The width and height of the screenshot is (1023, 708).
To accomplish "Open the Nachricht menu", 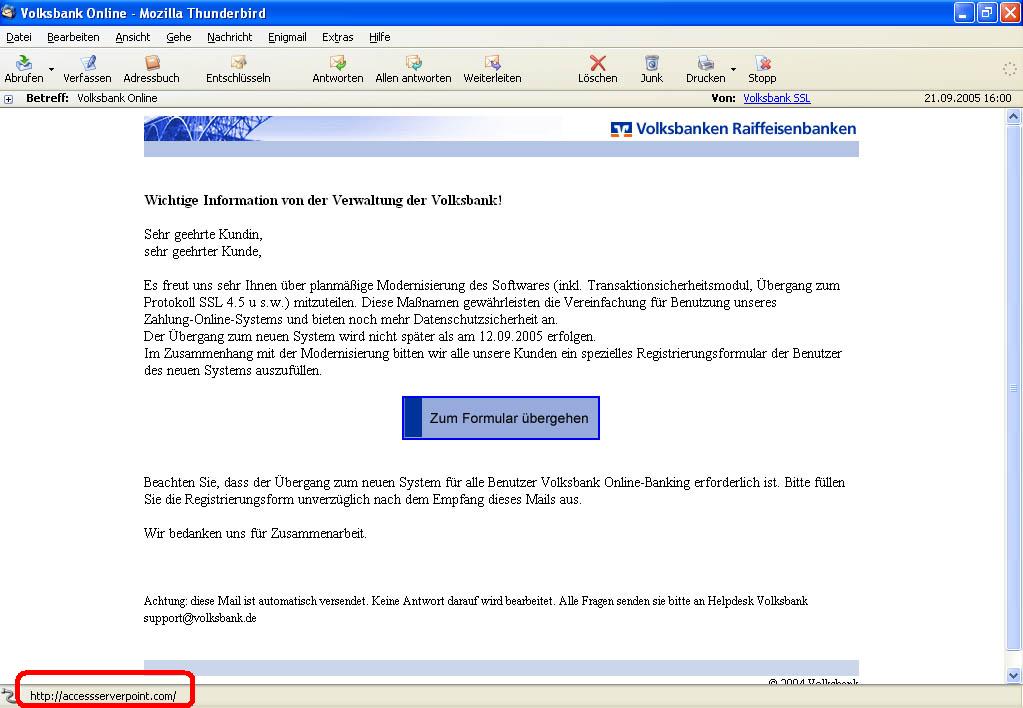I will coord(230,37).
